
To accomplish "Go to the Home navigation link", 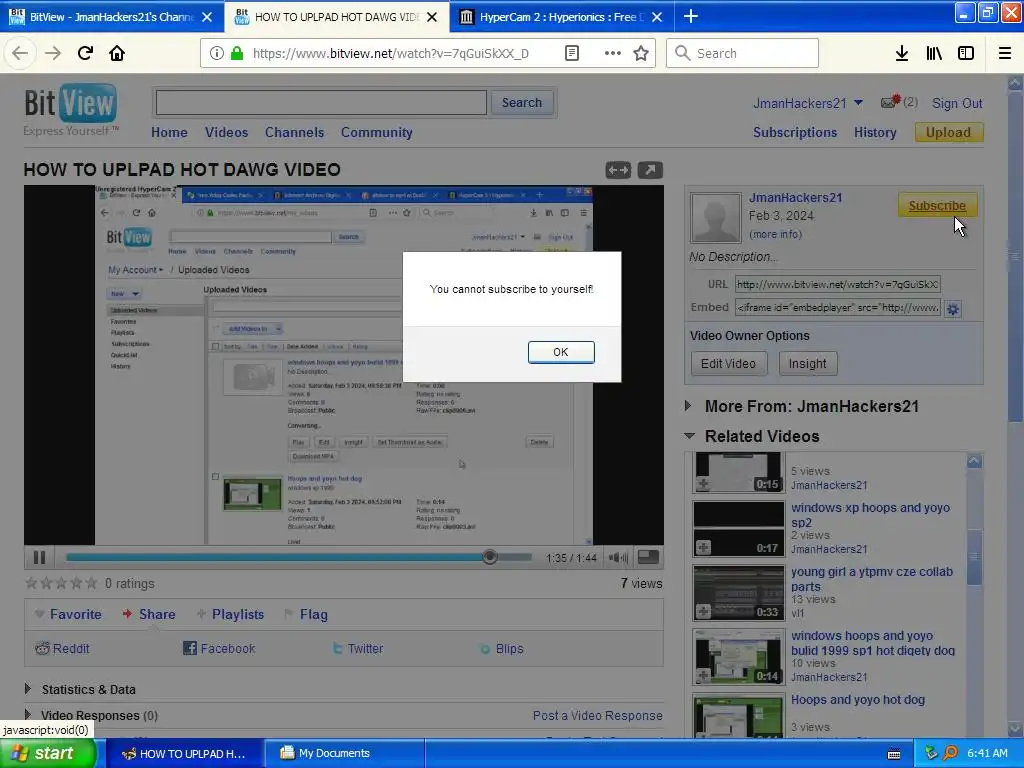I will pyautogui.click(x=169, y=132).
